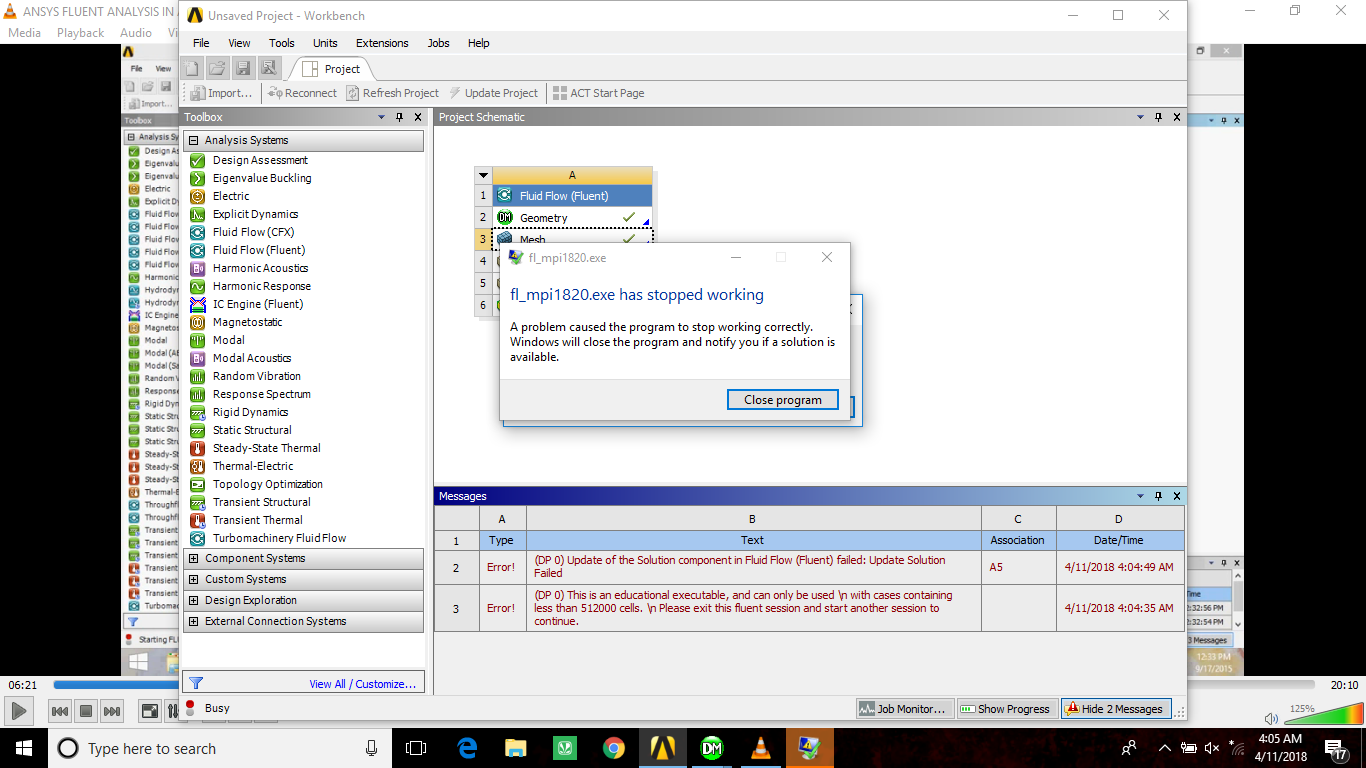Click Hide 2 Messages button
The height and width of the screenshot is (768, 1366).
(x=1116, y=708)
